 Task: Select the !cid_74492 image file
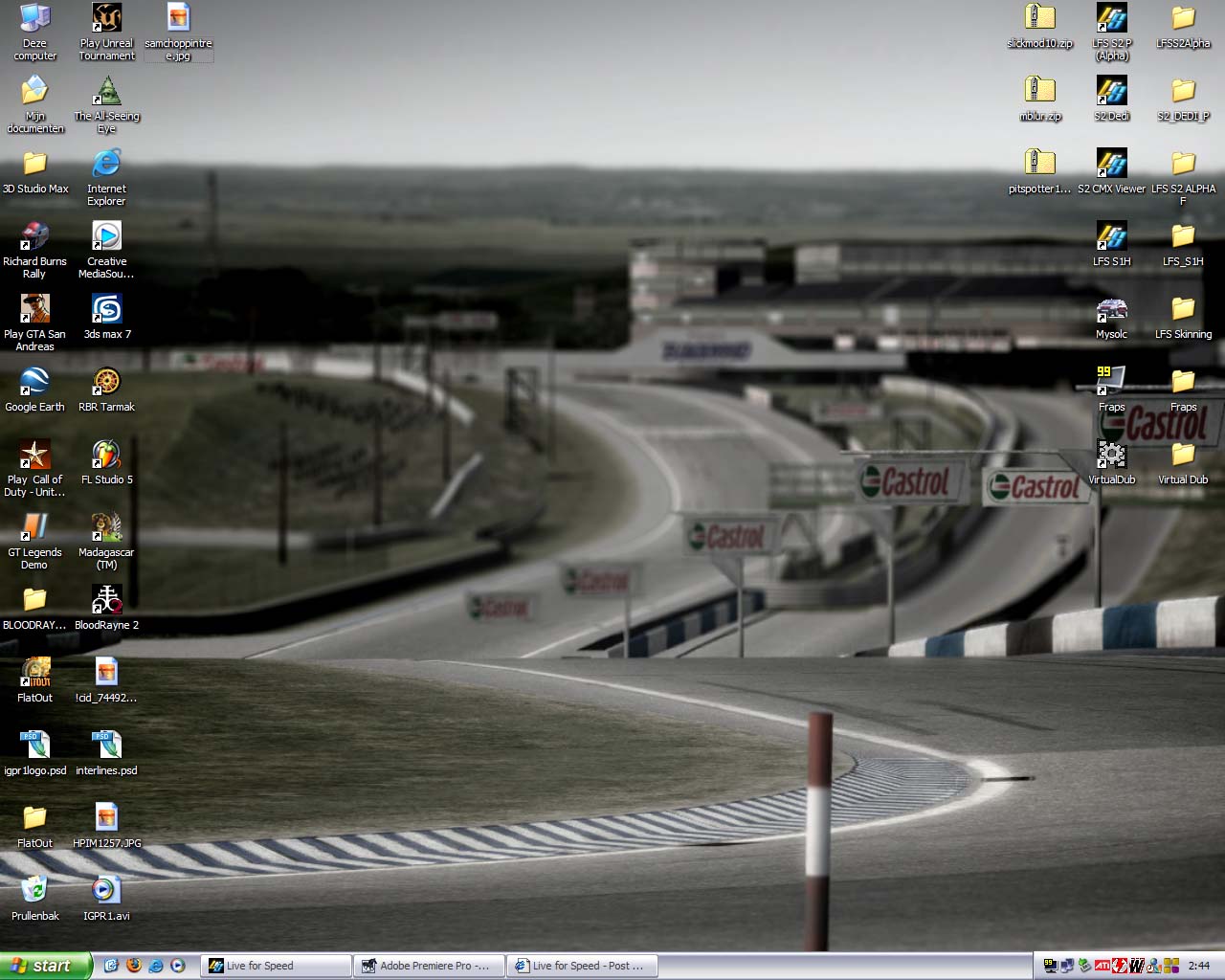(x=106, y=680)
